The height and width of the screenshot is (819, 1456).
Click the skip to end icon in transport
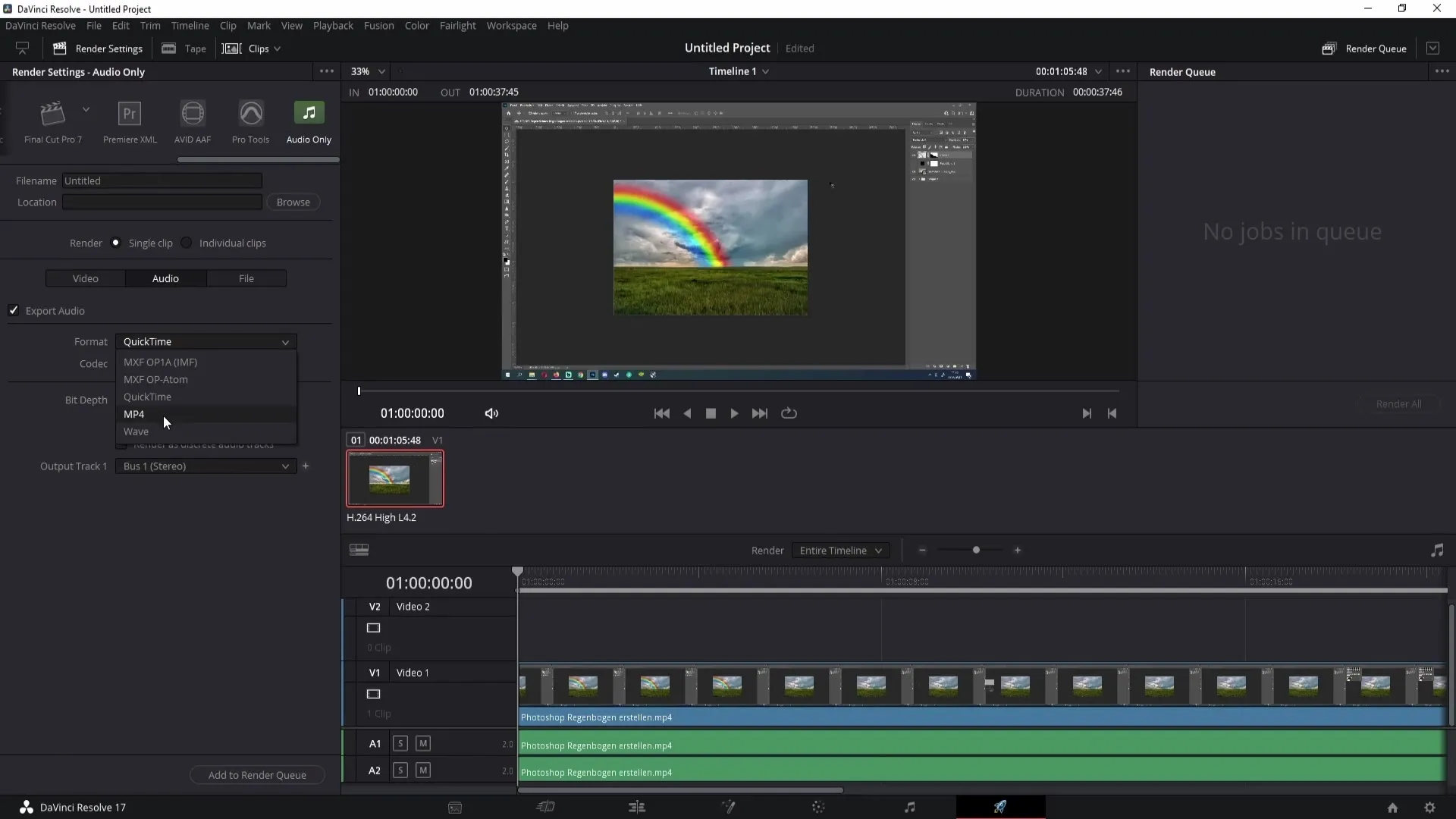[x=759, y=413]
